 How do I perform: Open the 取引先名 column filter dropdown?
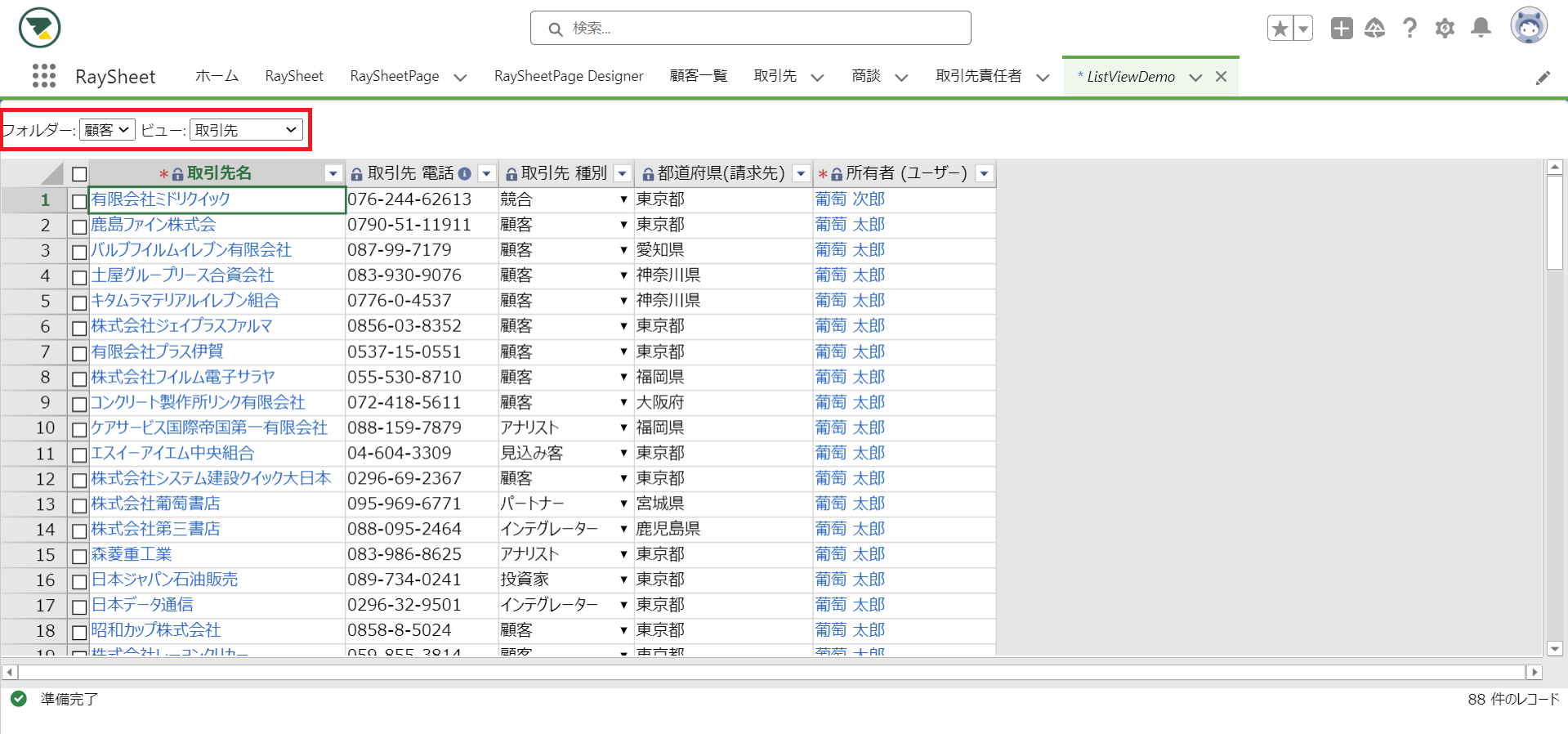coord(333,173)
